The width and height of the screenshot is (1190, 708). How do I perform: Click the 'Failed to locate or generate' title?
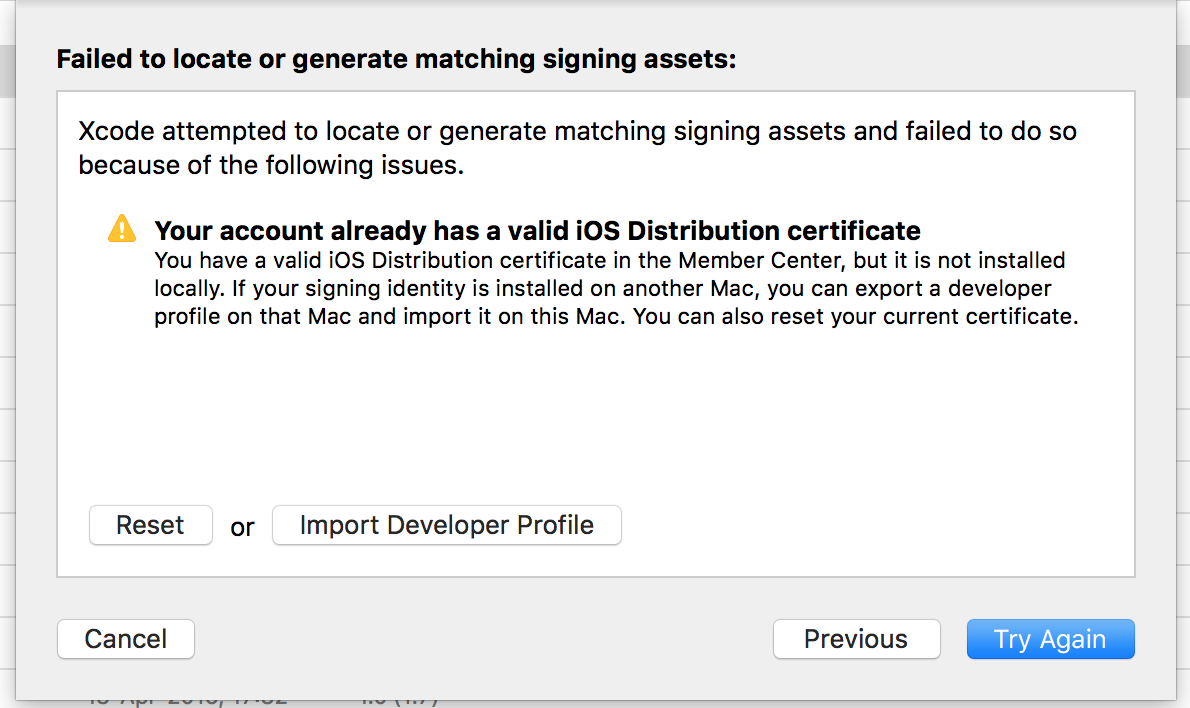(x=396, y=59)
